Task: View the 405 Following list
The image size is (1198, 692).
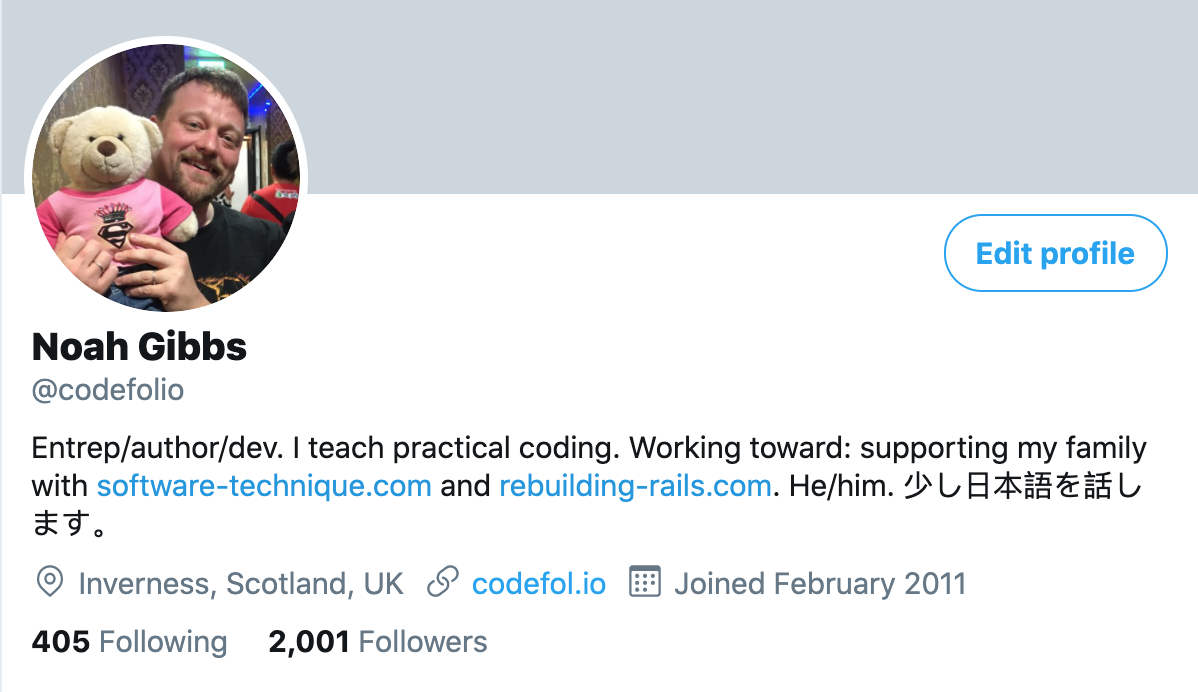Action: click(x=130, y=641)
